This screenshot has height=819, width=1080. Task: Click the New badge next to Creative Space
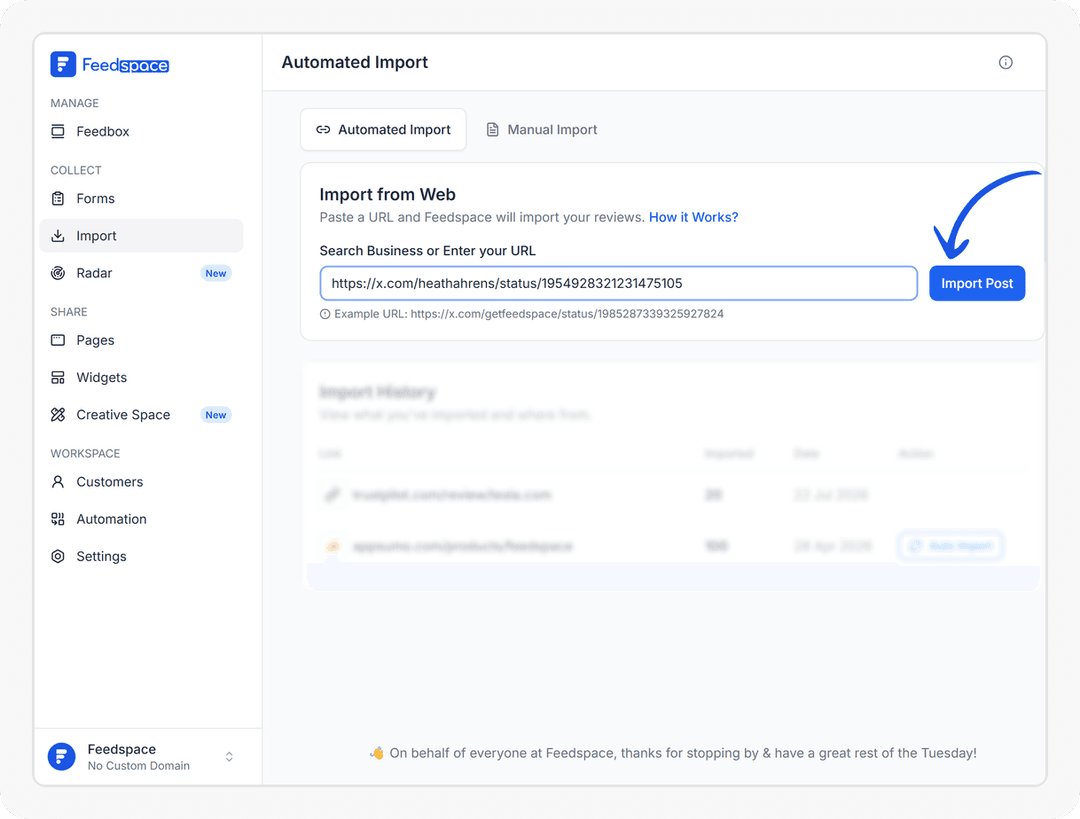[216, 415]
